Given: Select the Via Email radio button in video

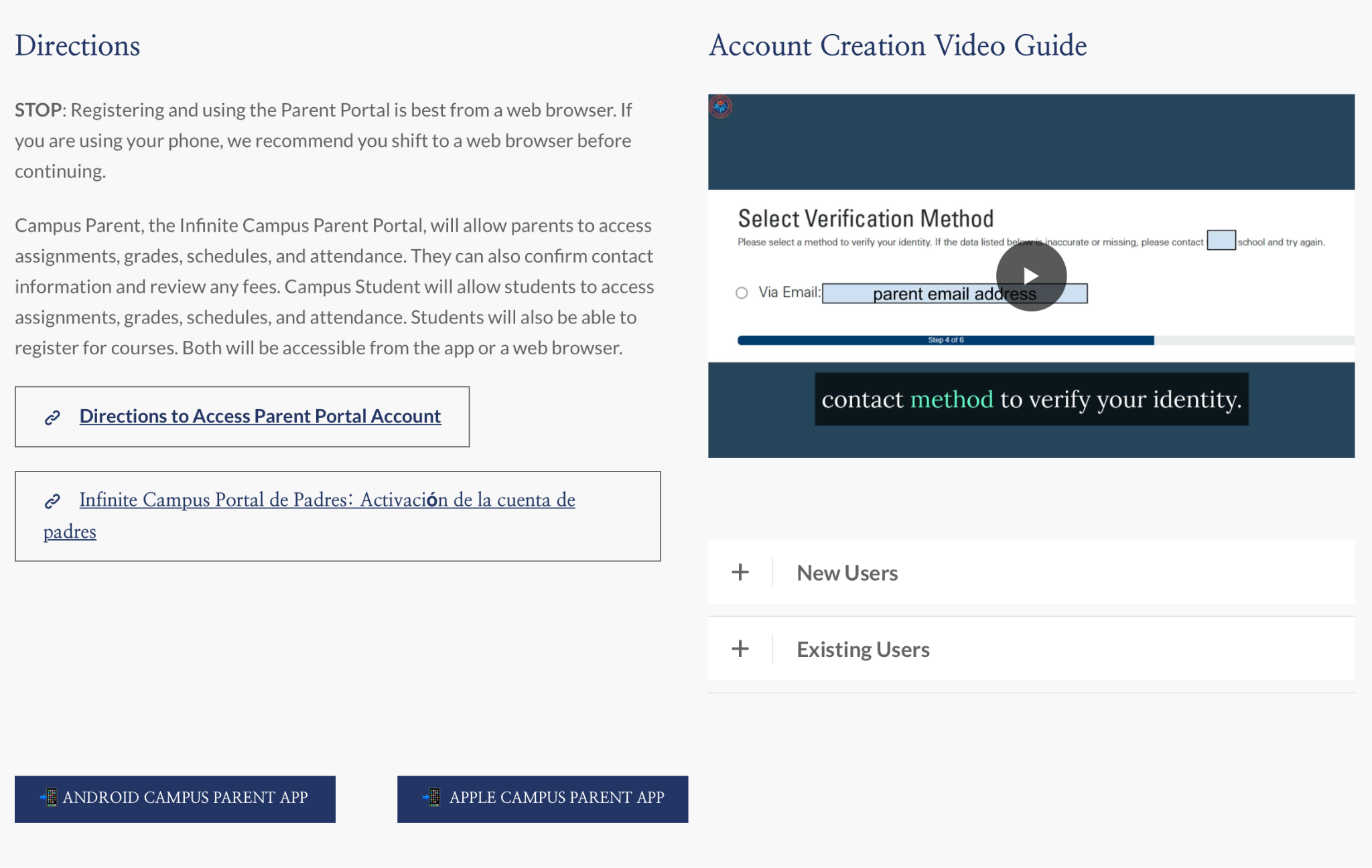Looking at the screenshot, I should click(742, 293).
